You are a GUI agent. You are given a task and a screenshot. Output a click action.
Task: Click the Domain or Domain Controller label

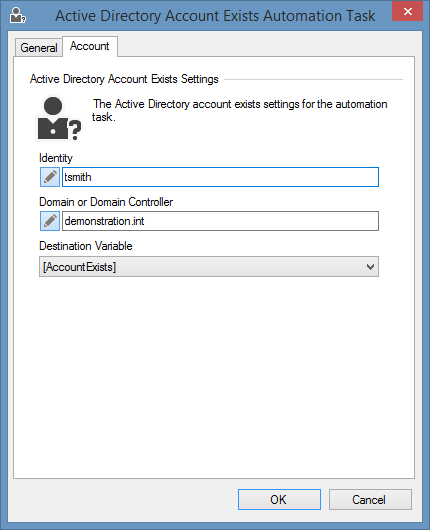click(x=106, y=202)
